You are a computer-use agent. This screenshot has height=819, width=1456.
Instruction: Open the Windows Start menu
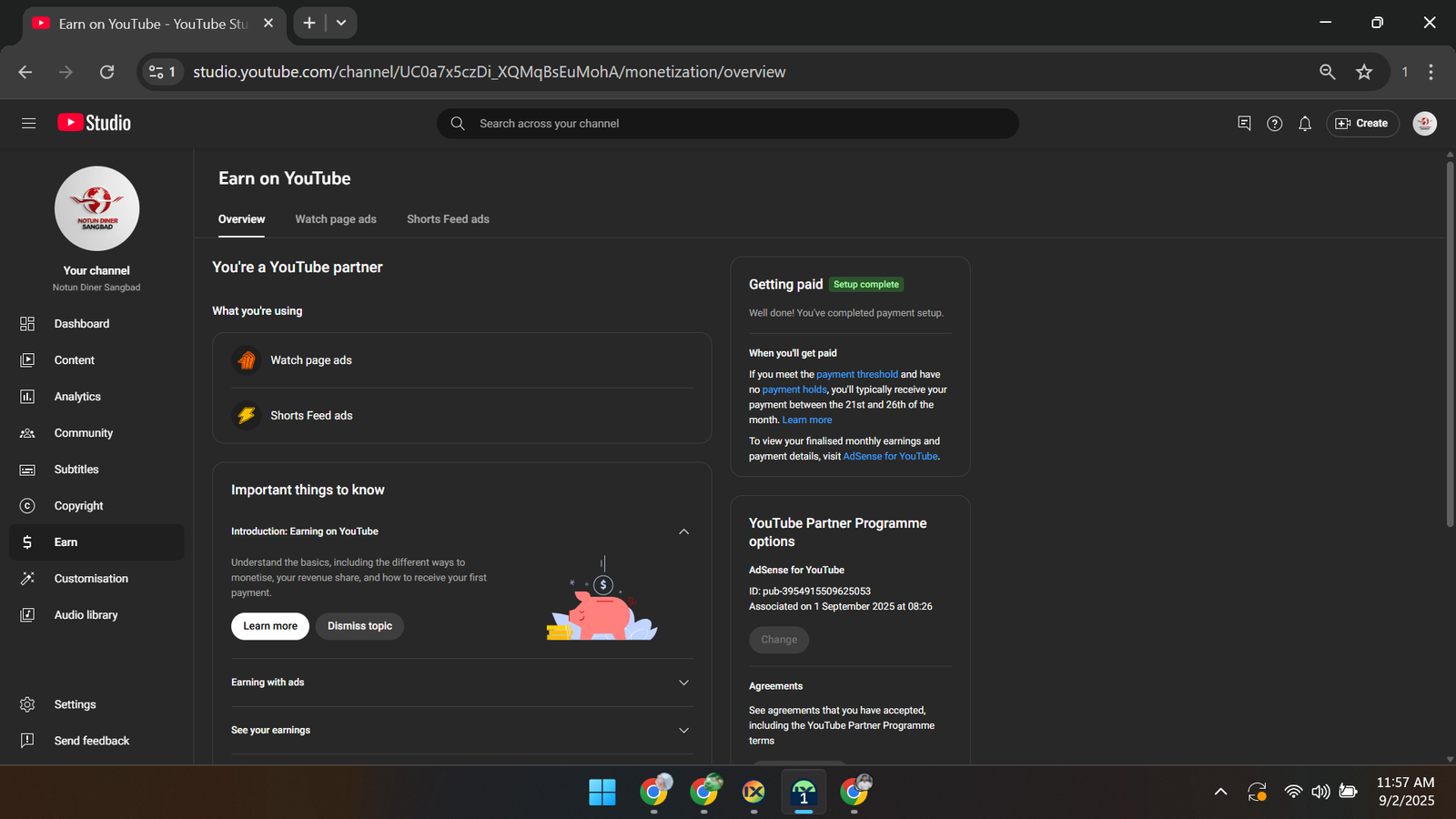[x=602, y=793]
